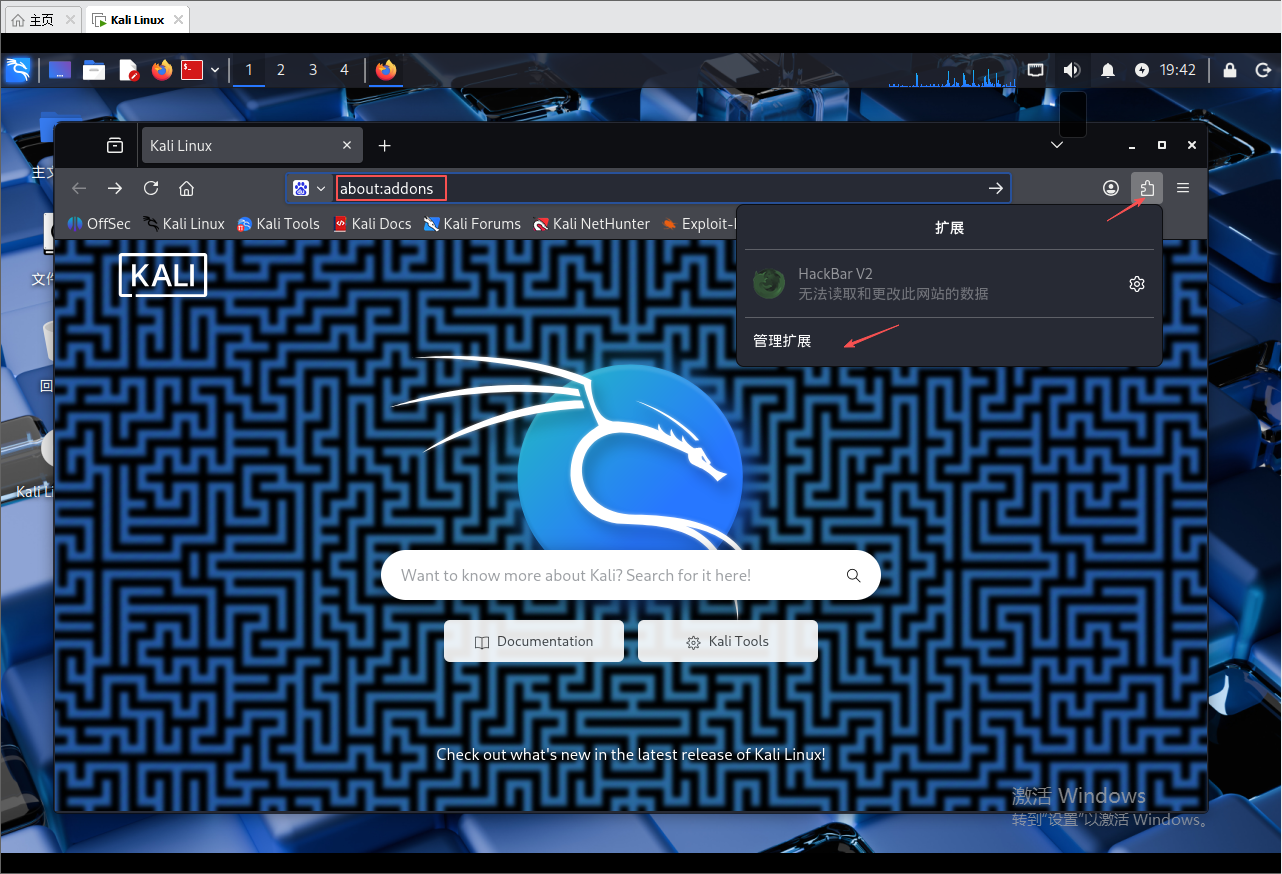This screenshot has height=874, width=1282.
Task: Go forward with the forward arrow
Action: pyautogui.click(x=115, y=188)
